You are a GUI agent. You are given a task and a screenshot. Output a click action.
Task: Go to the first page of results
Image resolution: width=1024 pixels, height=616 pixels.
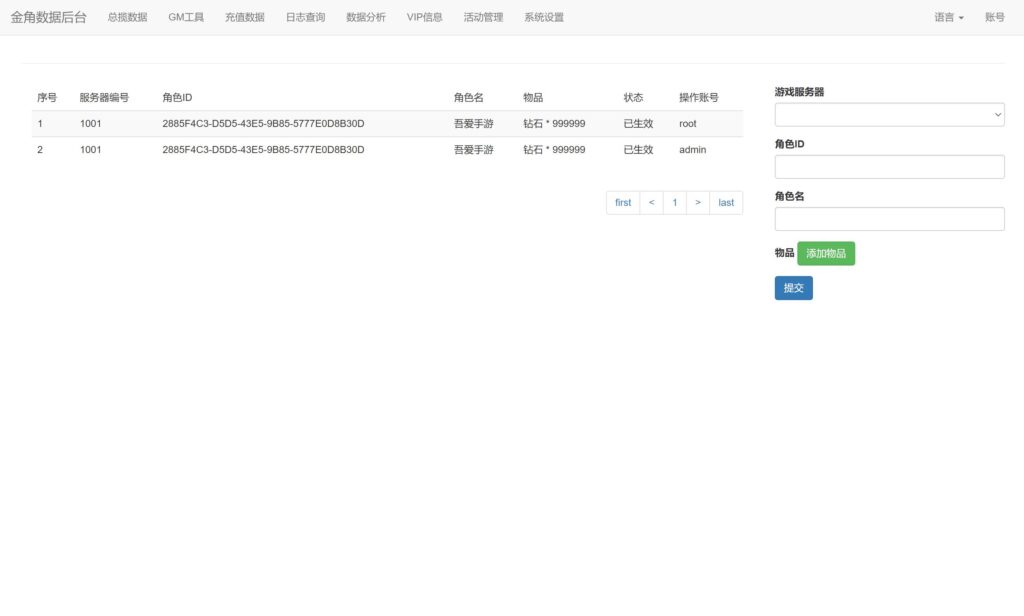tap(622, 202)
